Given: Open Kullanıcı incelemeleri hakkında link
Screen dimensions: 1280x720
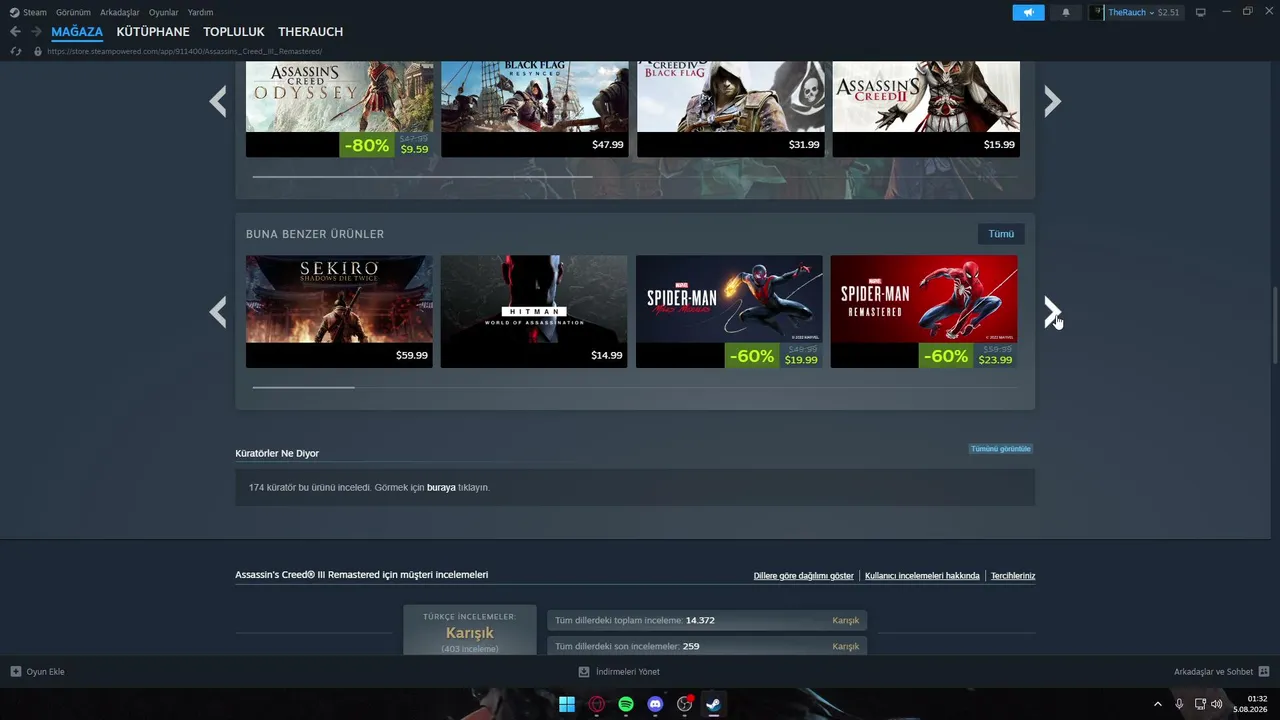Looking at the screenshot, I should coord(922,576).
